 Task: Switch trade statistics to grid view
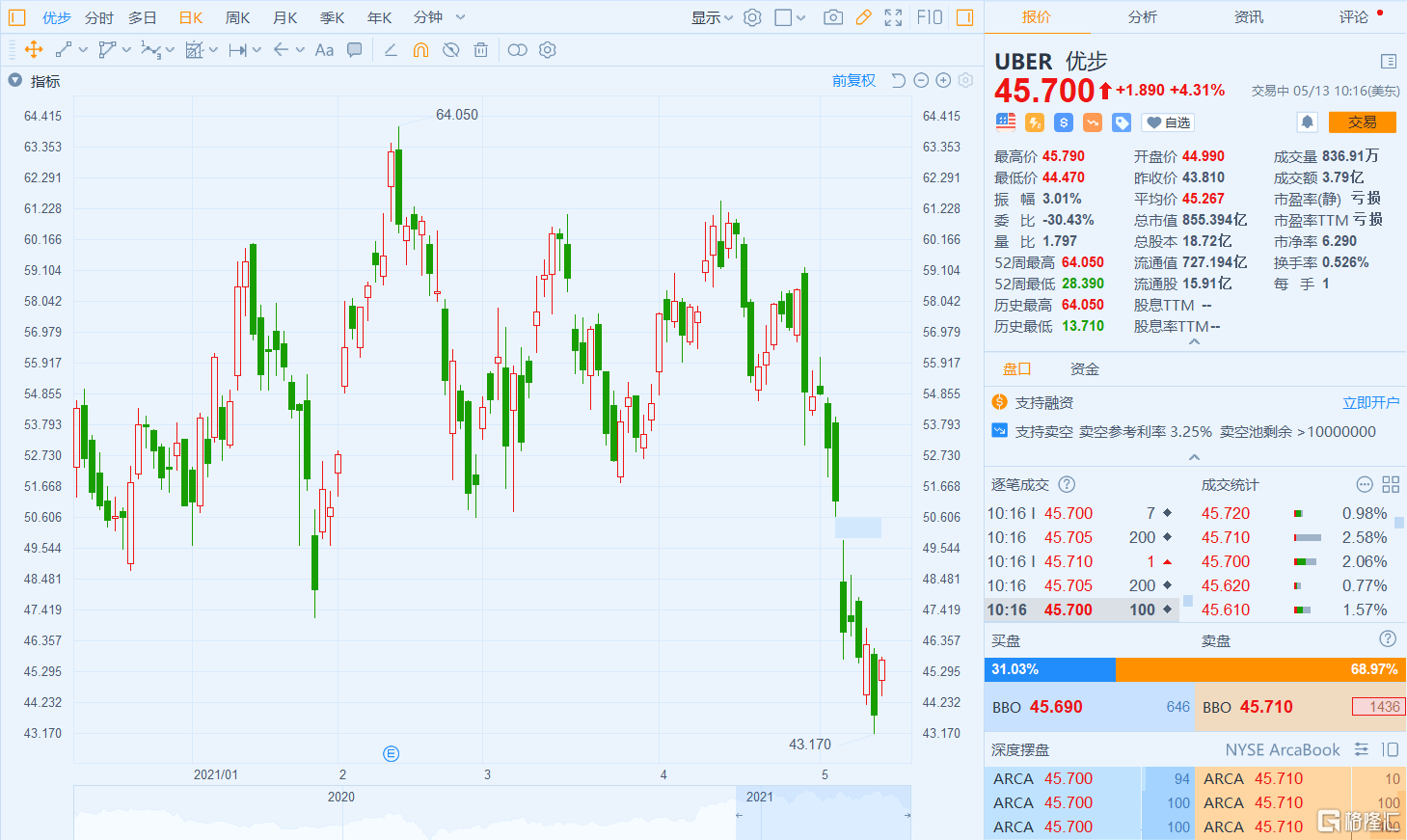[1391, 485]
